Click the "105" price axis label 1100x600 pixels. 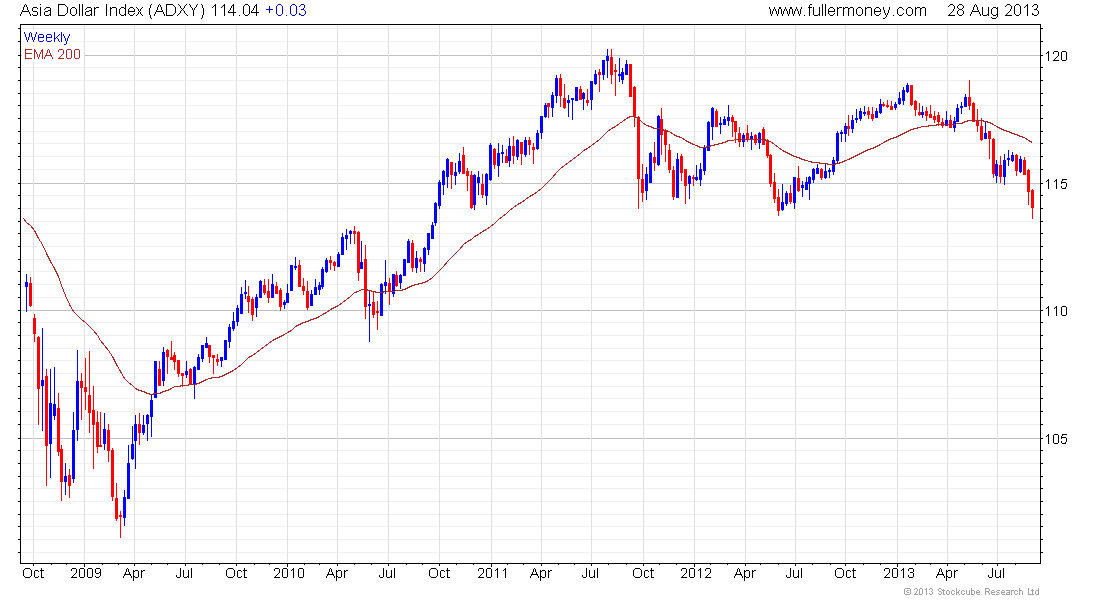coord(1056,439)
